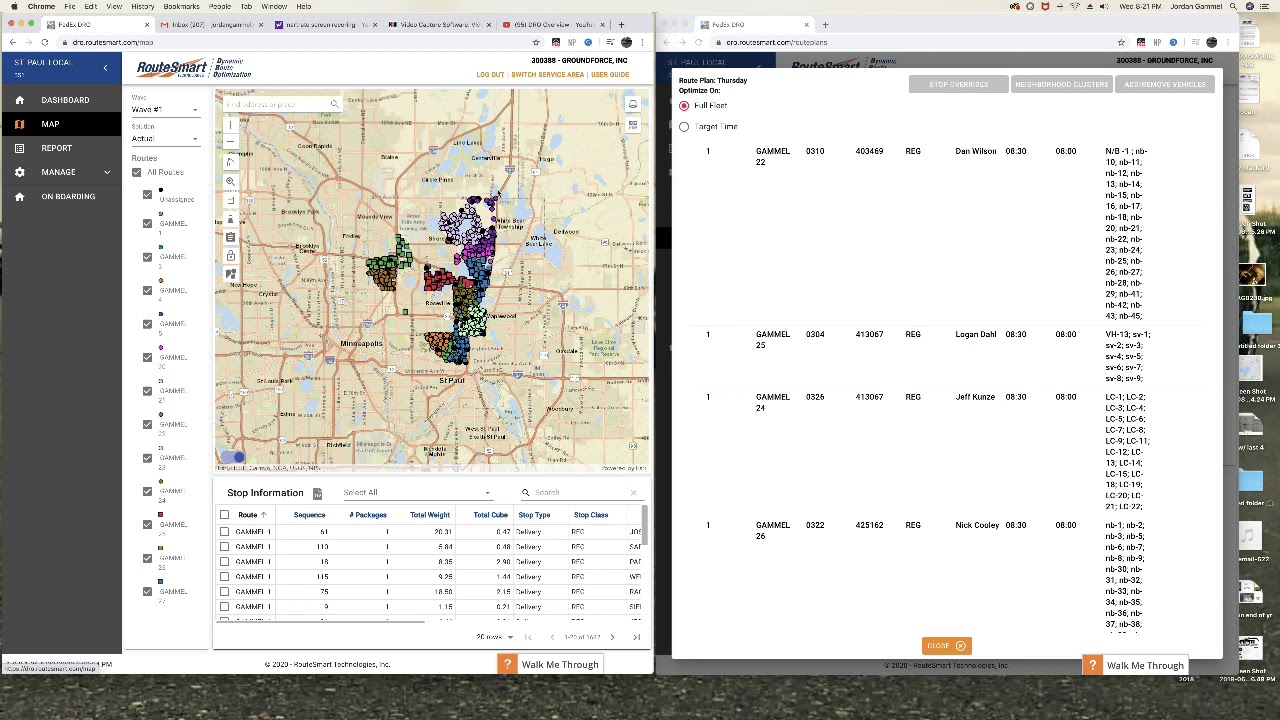Open DASHBOARD from the sidebar

[x=65, y=100]
